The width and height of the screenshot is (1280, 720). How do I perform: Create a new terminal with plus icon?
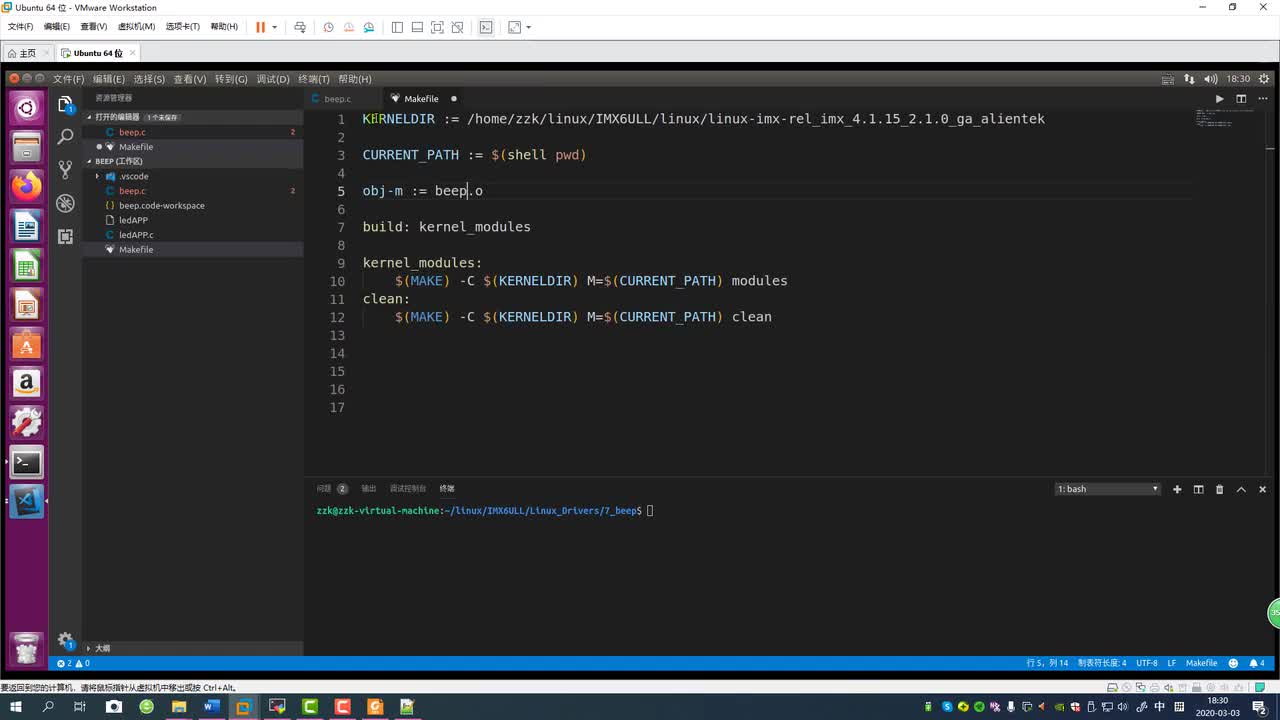coord(1177,489)
